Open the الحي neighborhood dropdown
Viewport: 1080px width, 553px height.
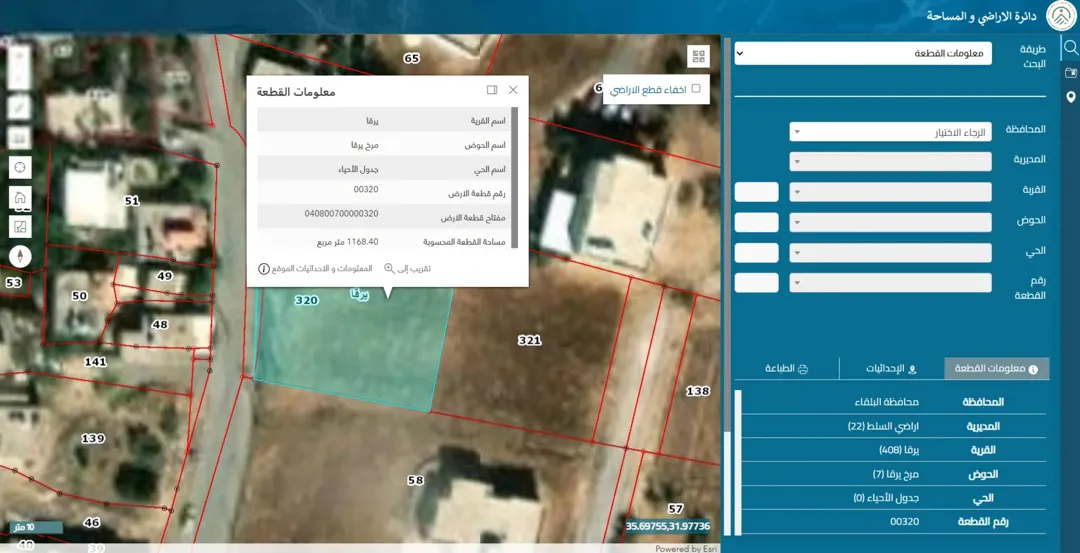click(891, 253)
